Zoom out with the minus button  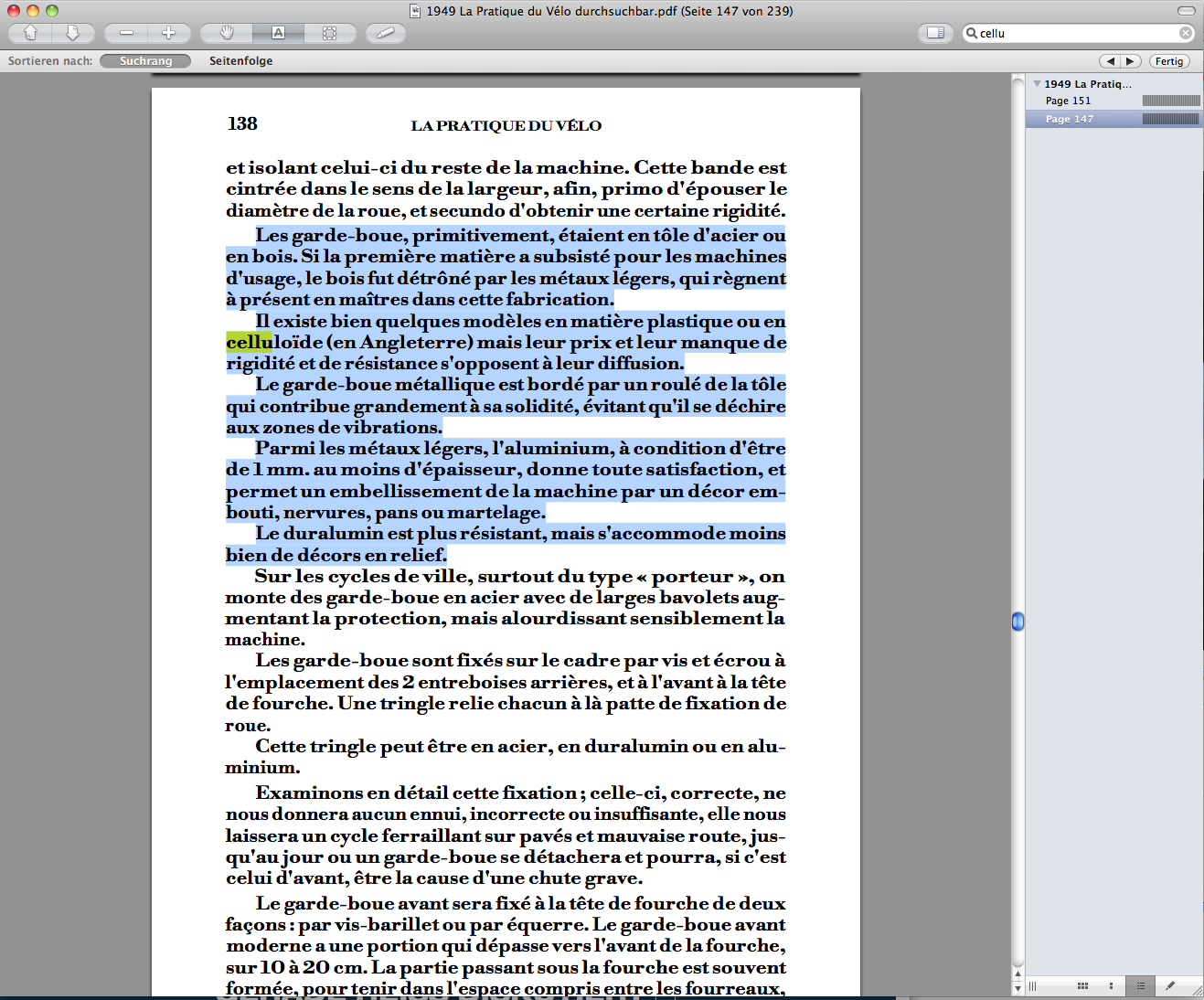(x=126, y=33)
